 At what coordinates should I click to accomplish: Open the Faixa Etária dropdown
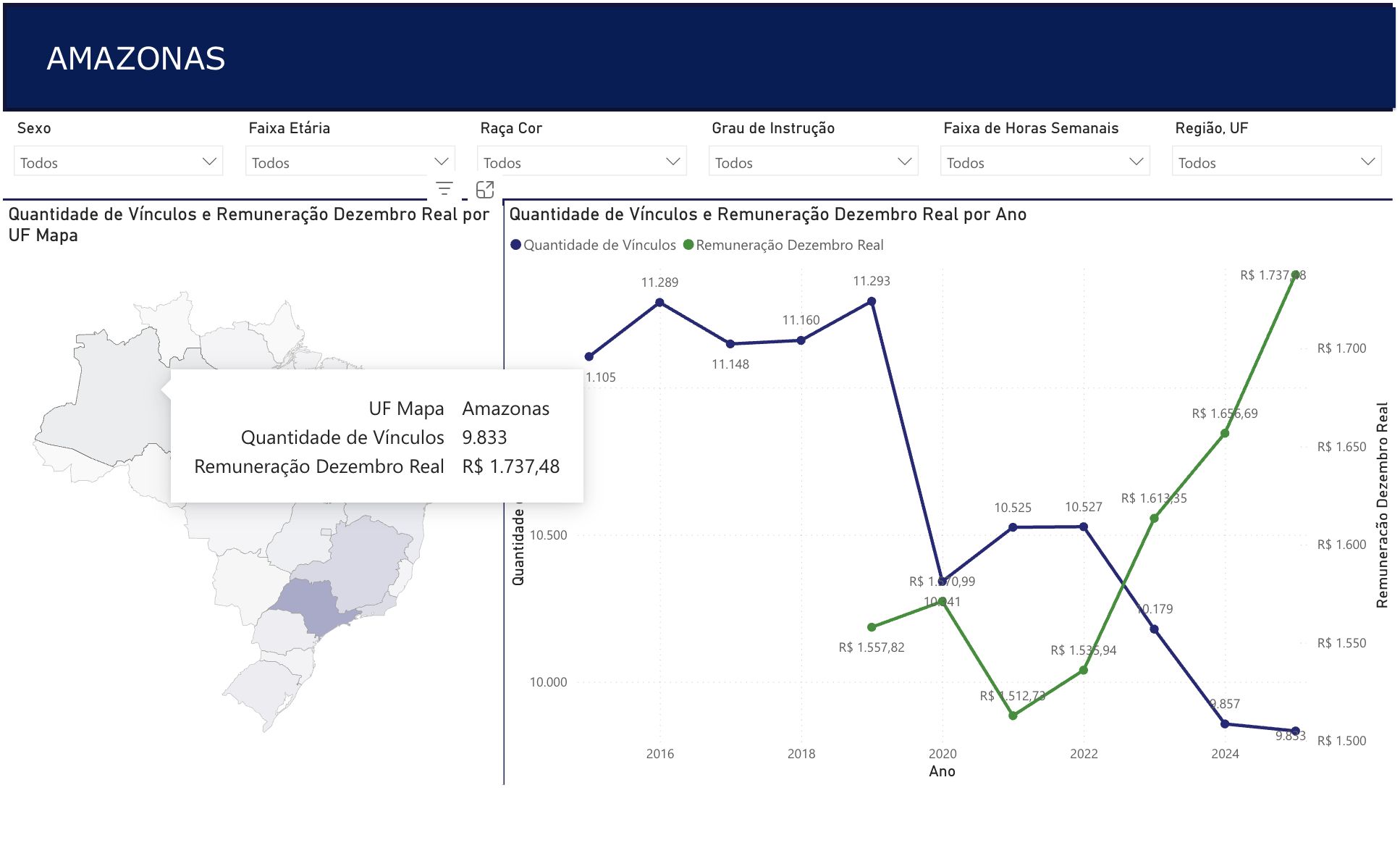coord(350,161)
